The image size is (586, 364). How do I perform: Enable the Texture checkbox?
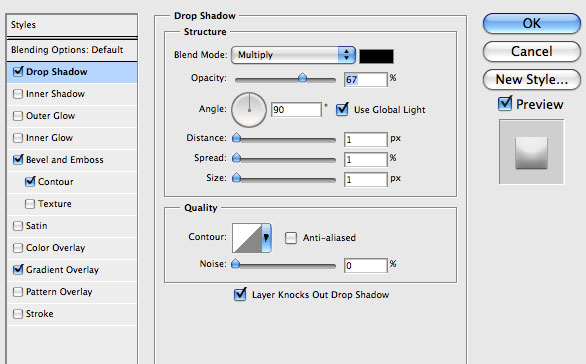pos(30,204)
